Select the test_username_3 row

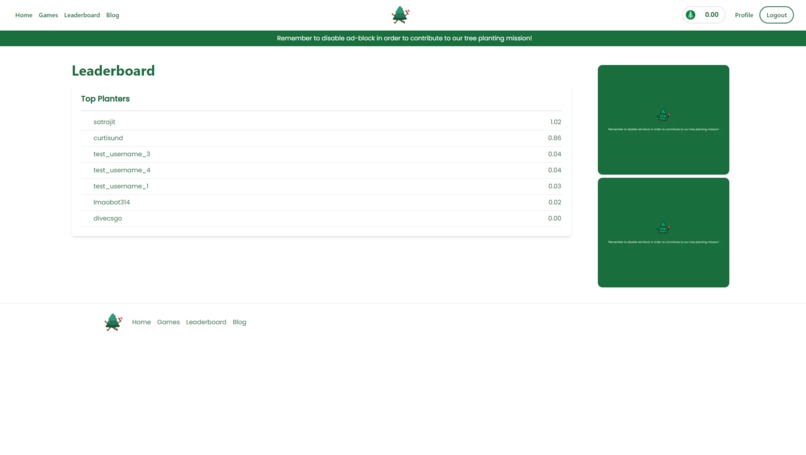pyautogui.click(x=321, y=154)
